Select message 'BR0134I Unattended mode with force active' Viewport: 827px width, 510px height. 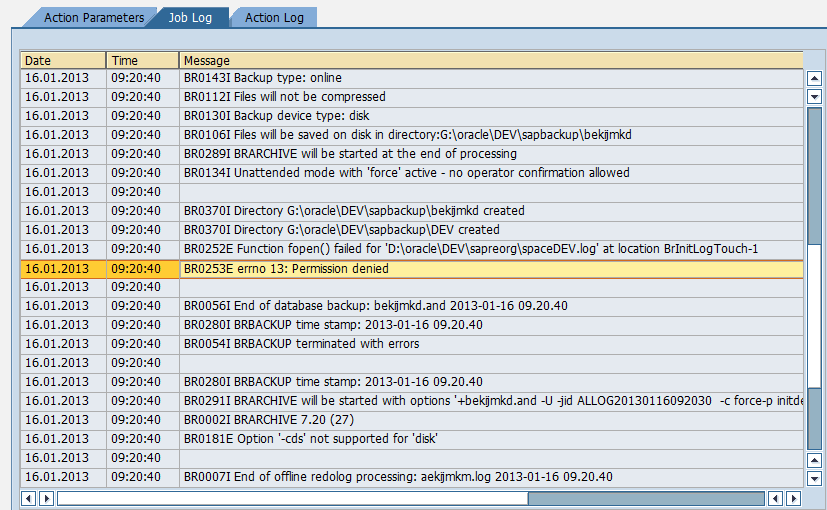point(491,173)
